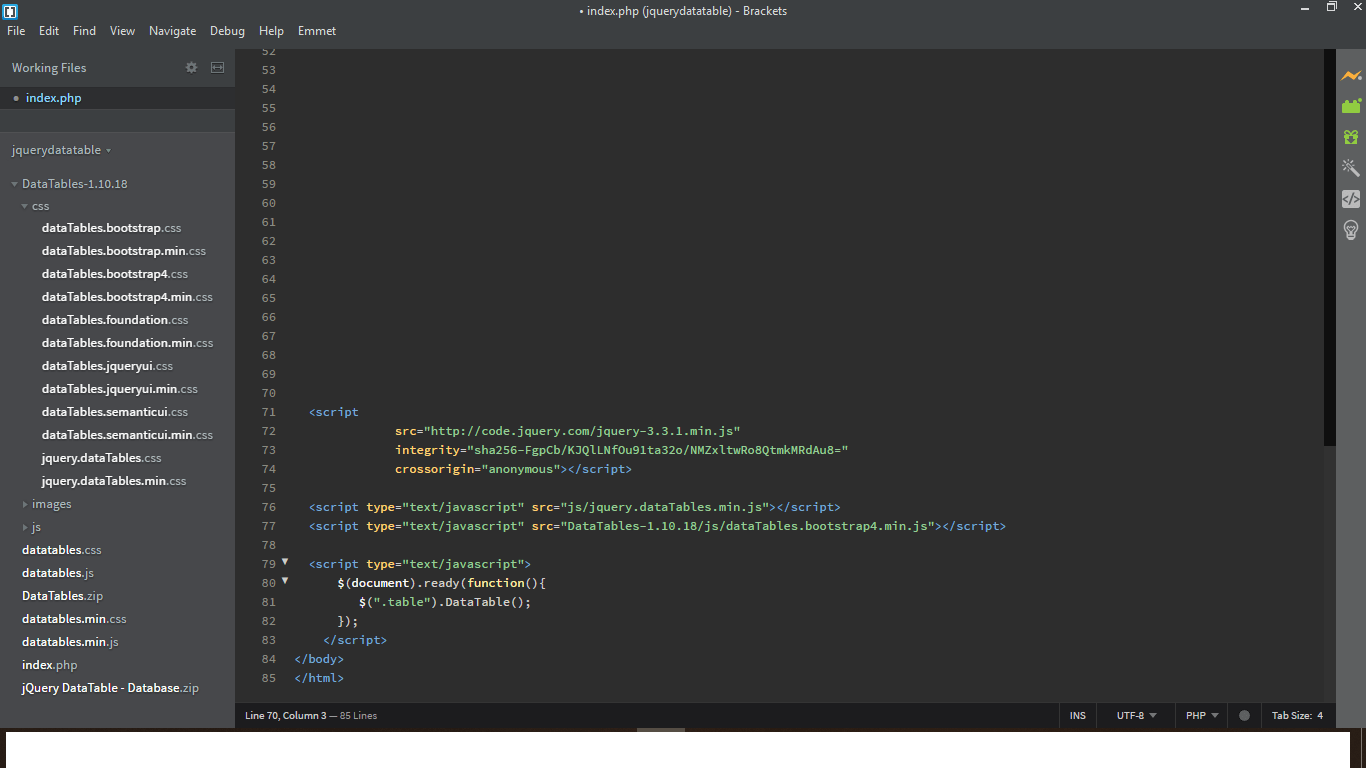1366x768 pixels.
Task: Toggle the INS insert mode indicator
Action: [1077, 716]
